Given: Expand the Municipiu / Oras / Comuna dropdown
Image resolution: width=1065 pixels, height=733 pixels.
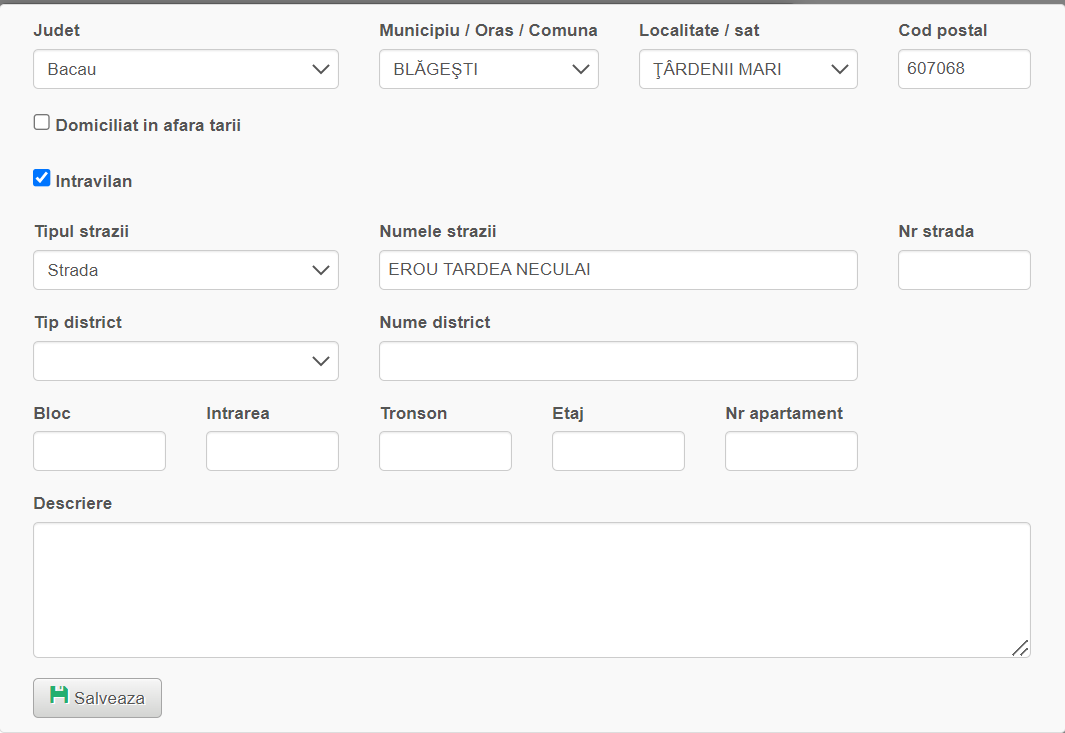Looking at the screenshot, I should tap(488, 70).
